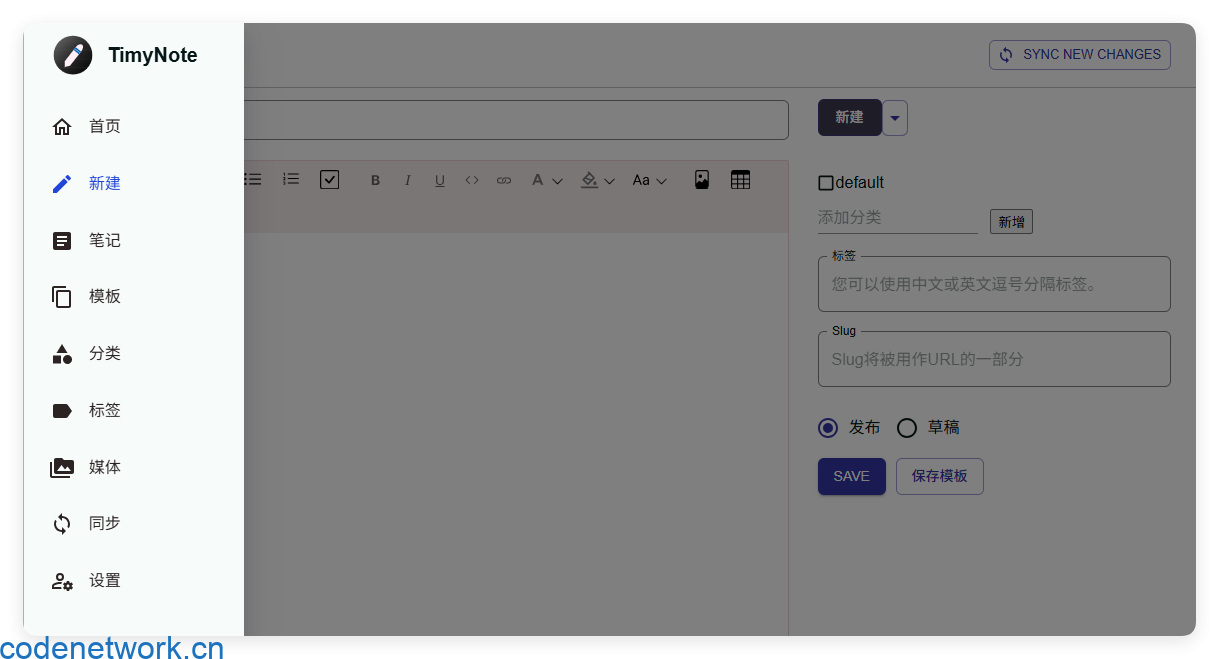Insert a hyperlink with the link icon

point(504,181)
